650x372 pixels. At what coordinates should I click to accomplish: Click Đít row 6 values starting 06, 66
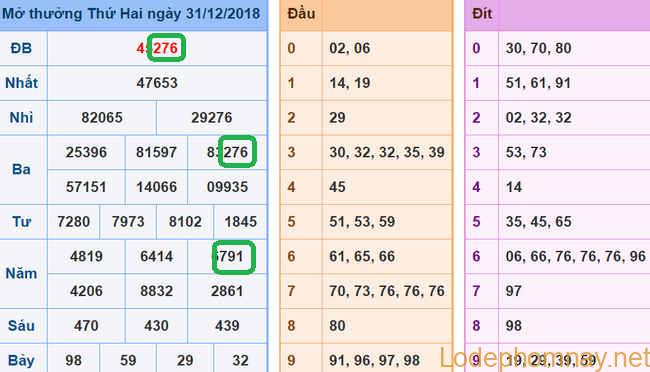pos(575,256)
